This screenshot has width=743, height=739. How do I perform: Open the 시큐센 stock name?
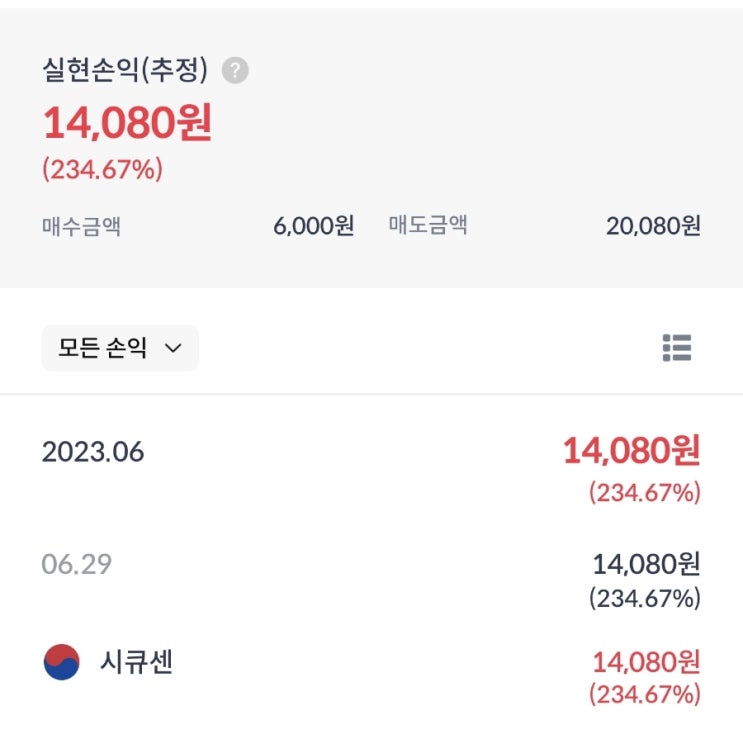[136, 662]
